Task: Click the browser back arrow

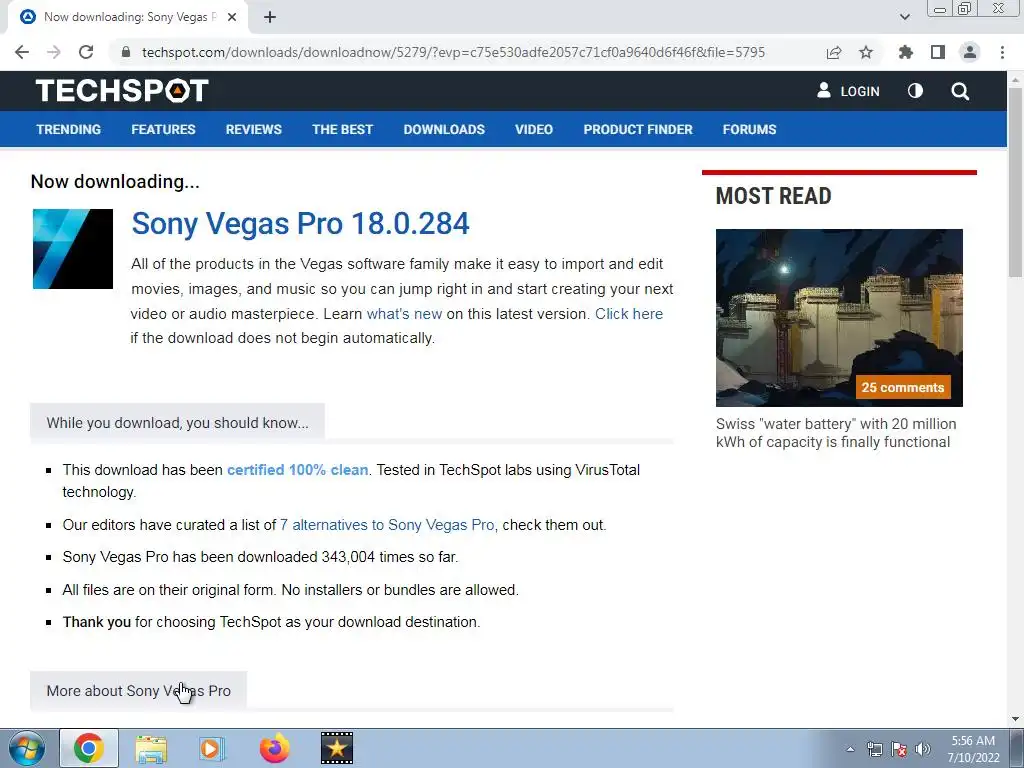Action: [22, 52]
